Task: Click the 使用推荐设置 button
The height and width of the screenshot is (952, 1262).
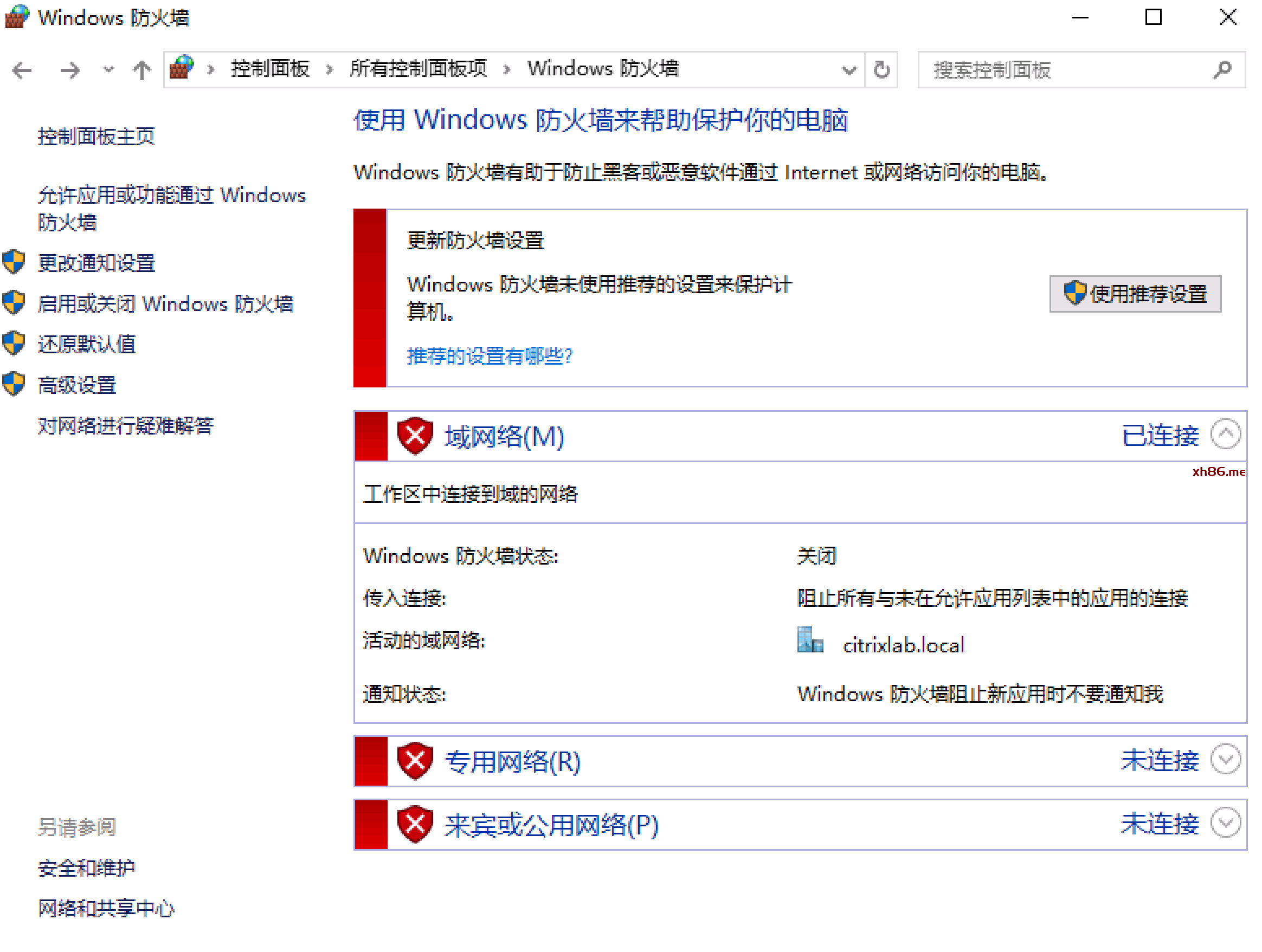Action: click(1135, 294)
